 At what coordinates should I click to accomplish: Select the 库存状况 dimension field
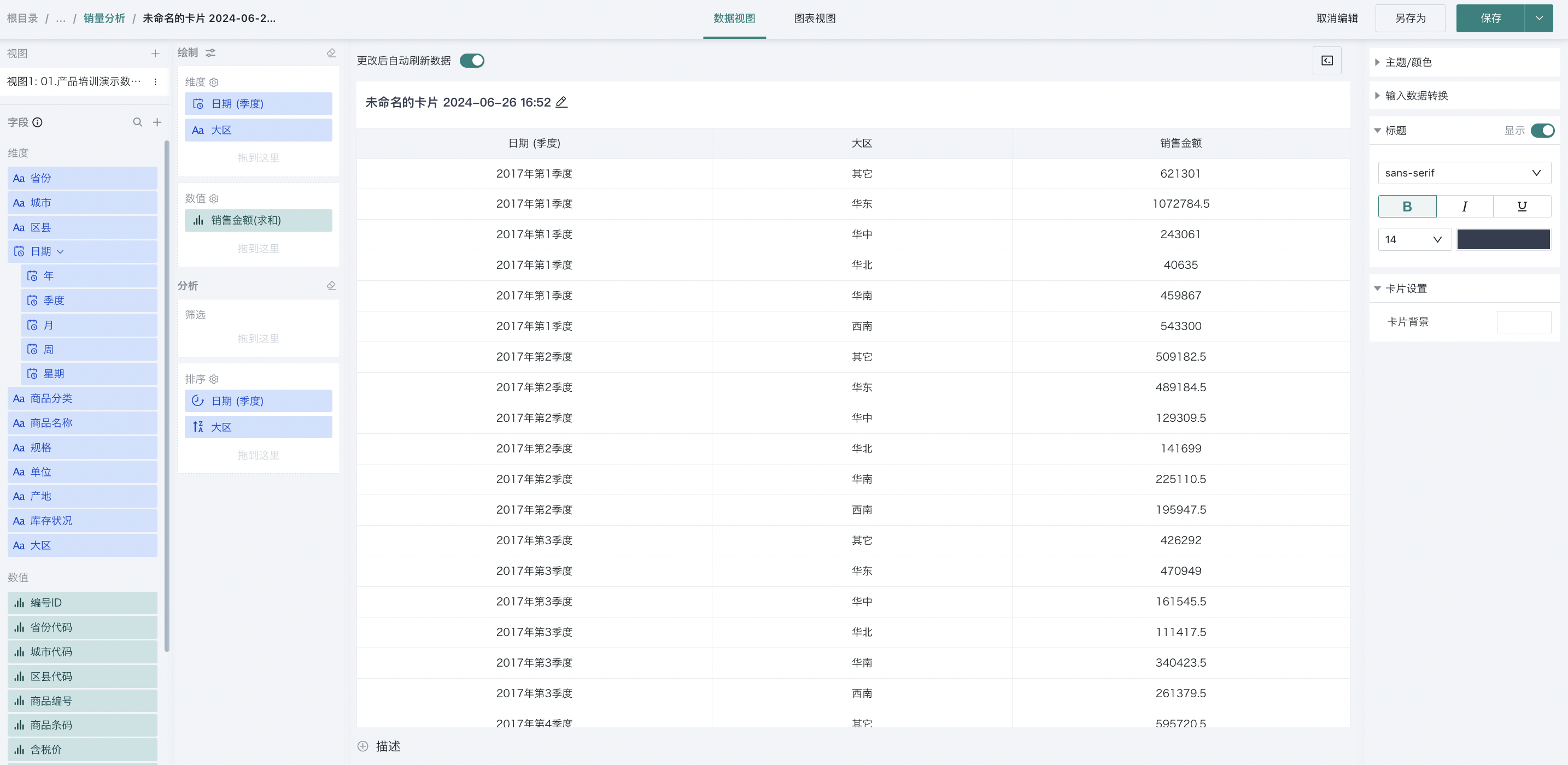(82, 521)
